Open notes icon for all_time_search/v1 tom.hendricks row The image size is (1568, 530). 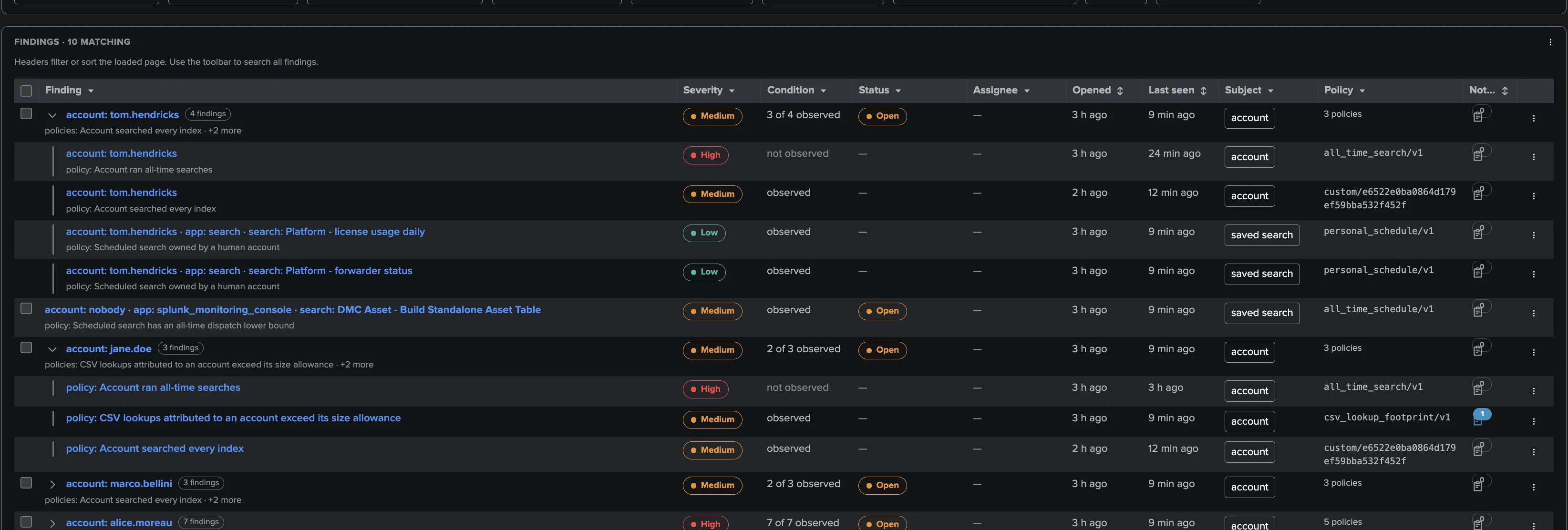click(x=1480, y=153)
